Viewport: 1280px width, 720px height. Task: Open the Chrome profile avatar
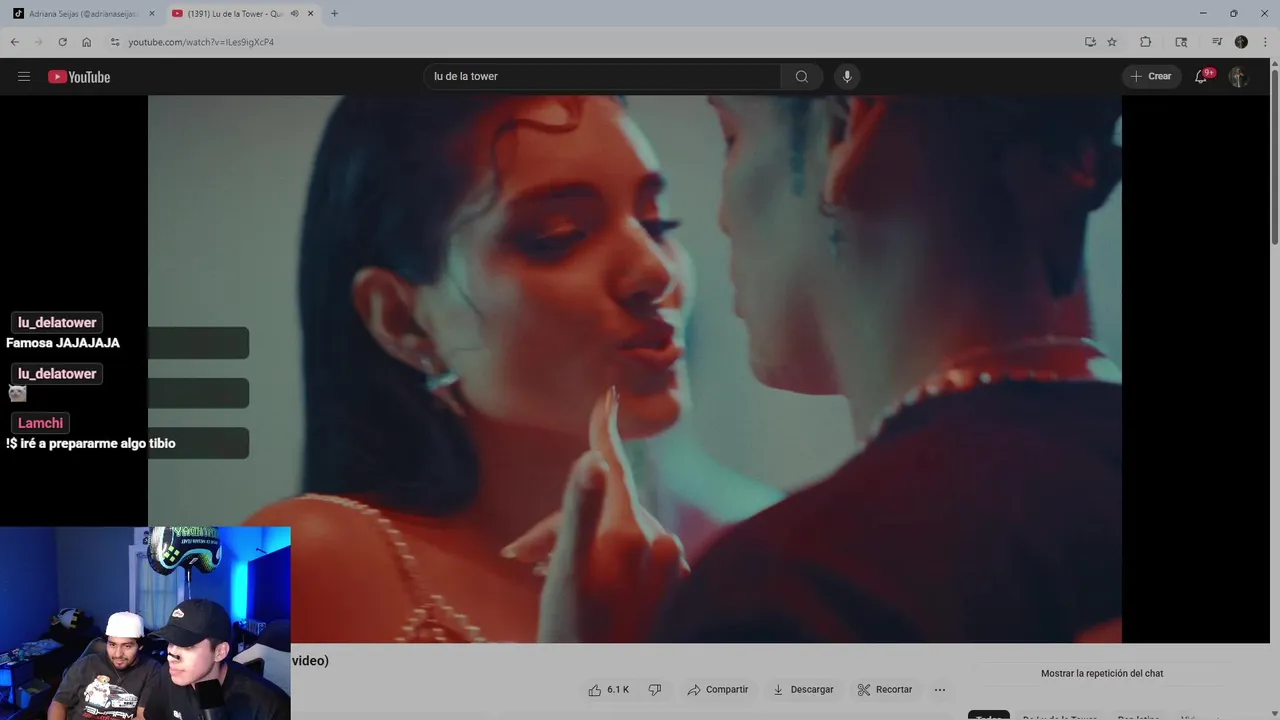coord(1241,42)
